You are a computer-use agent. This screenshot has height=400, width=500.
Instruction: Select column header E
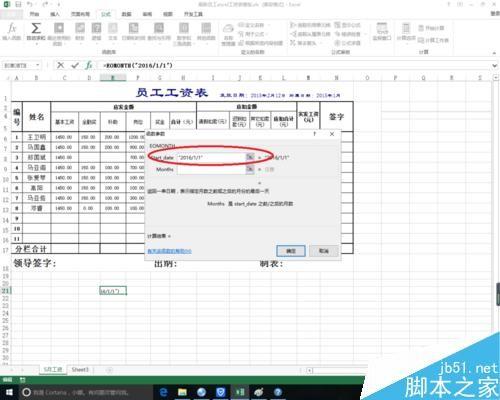pos(113,78)
